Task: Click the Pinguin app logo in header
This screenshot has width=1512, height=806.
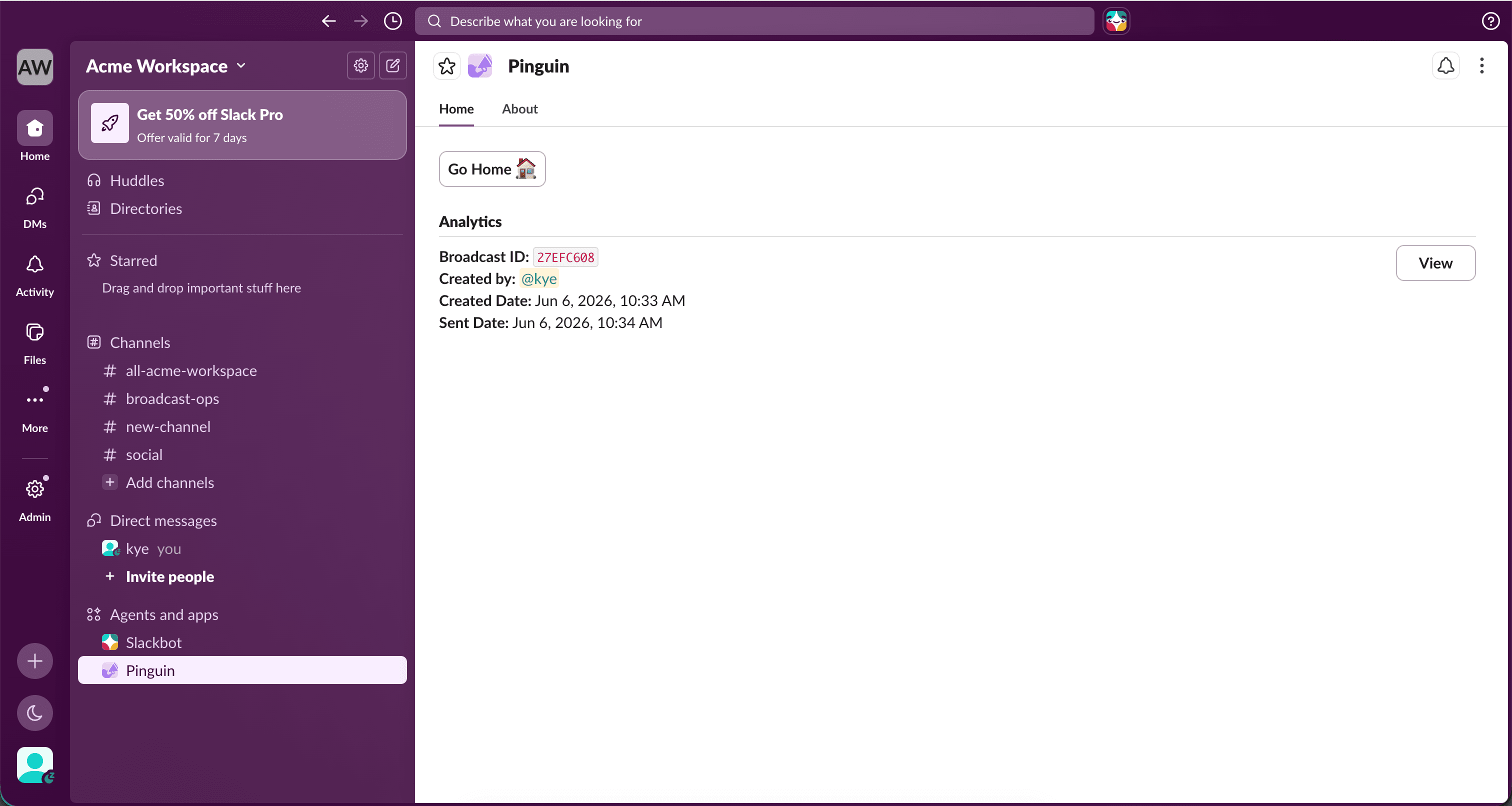Action: point(479,65)
